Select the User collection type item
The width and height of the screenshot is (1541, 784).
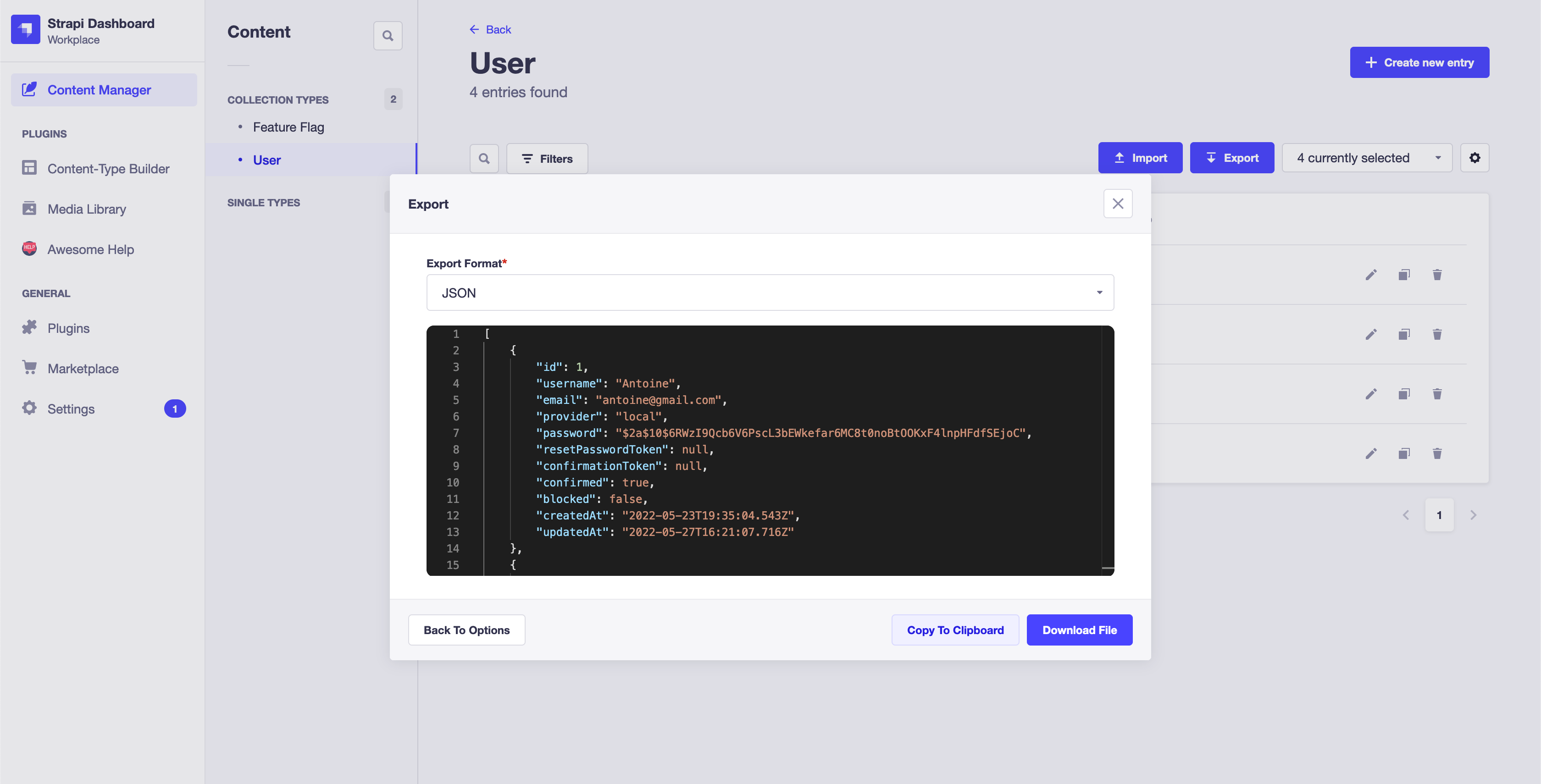(266, 159)
